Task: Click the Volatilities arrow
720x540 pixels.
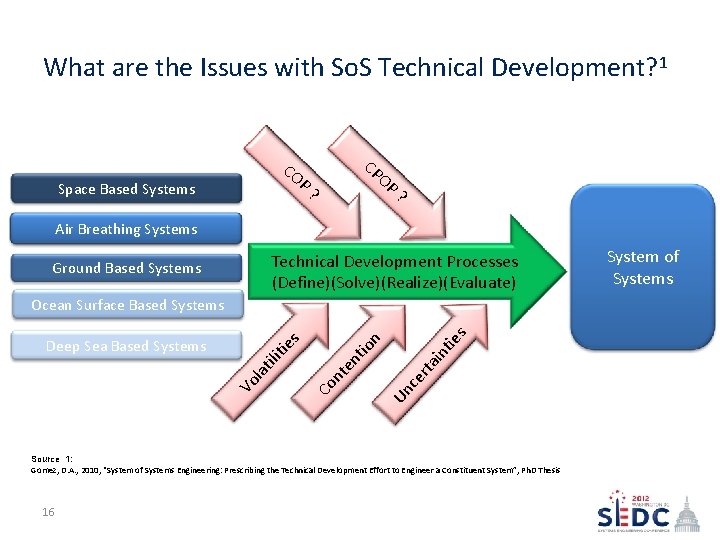Action: 271,362
